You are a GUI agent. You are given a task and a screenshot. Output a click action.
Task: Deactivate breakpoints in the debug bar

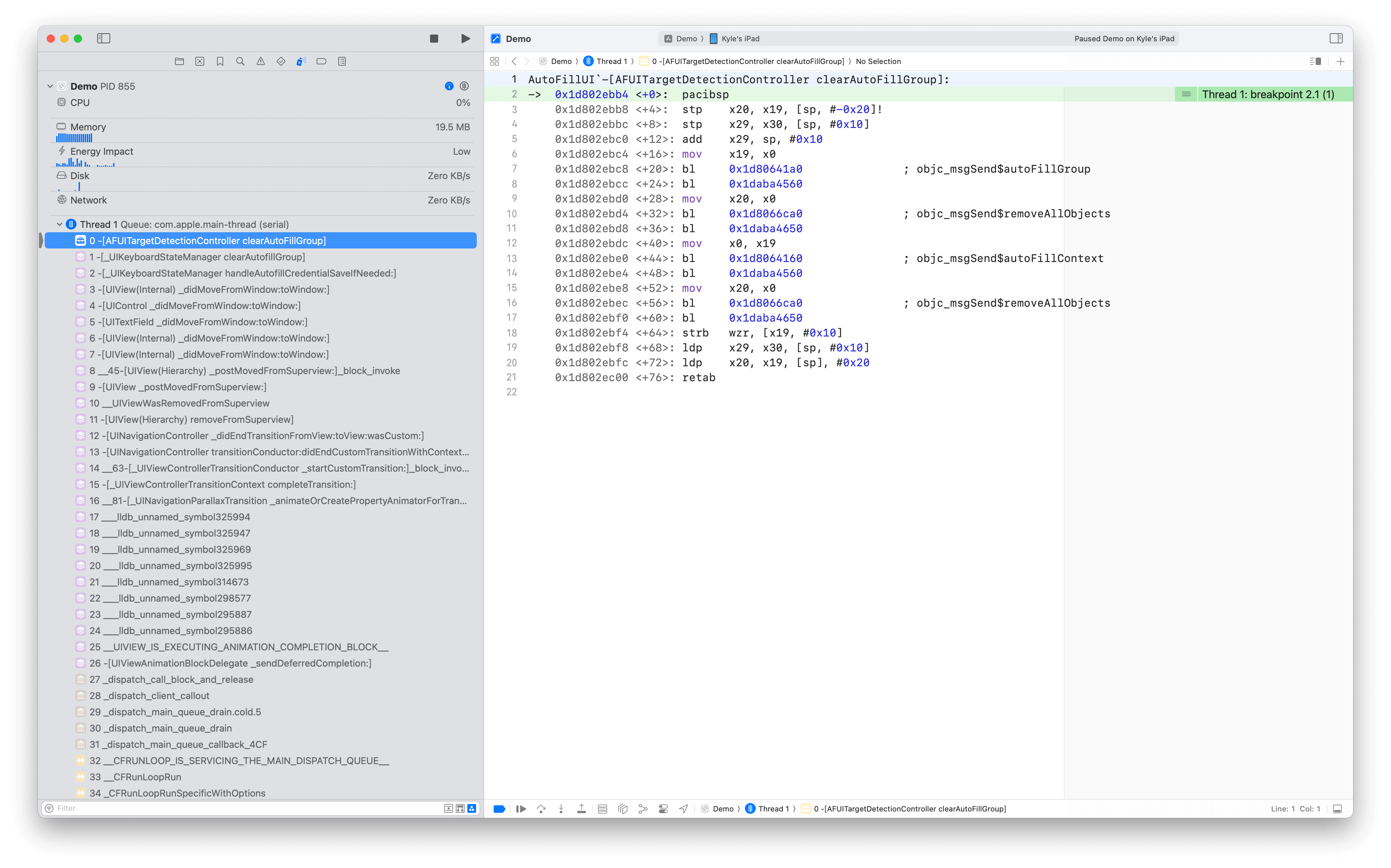[x=499, y=809]
